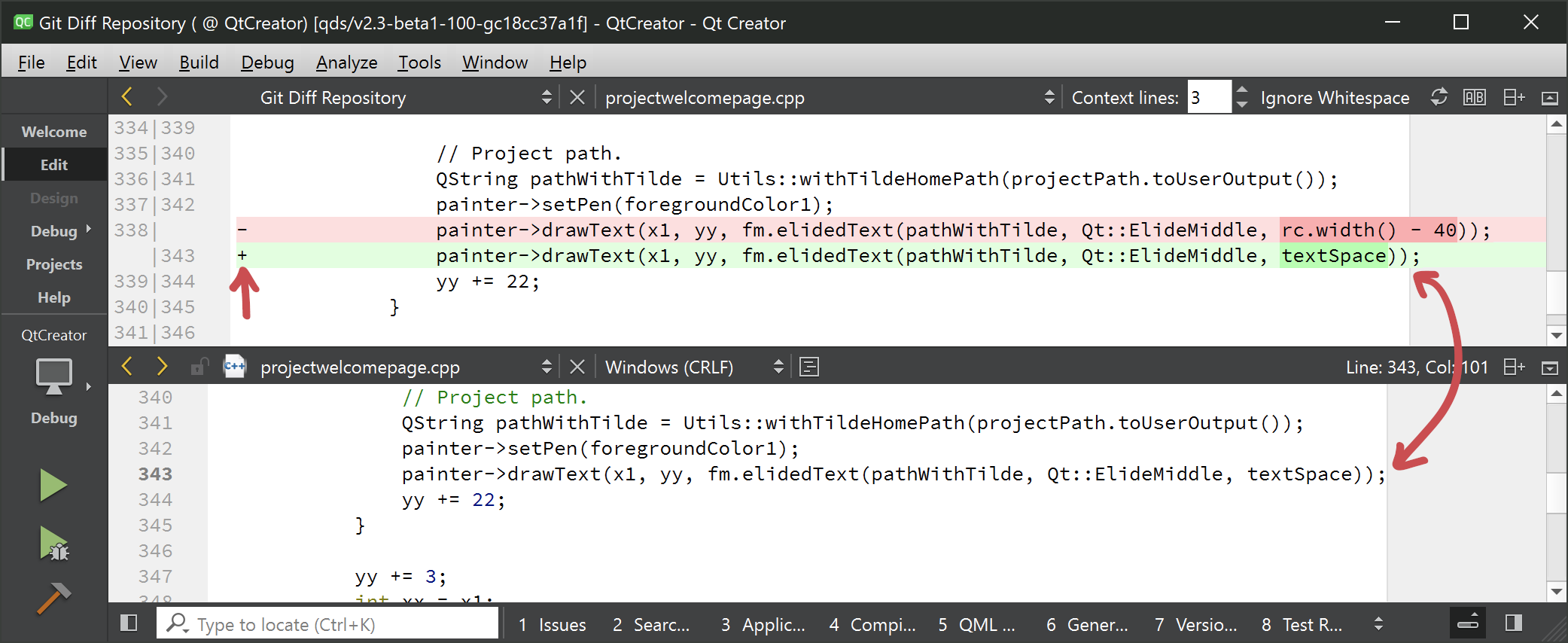Reload the diff with the refresh icon

1439,97
